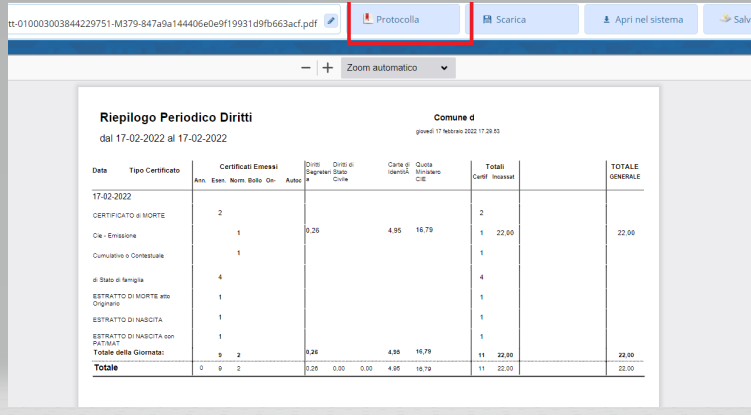Click the CERTIFICATO di MORTE row label

click(x=129, y=215)
